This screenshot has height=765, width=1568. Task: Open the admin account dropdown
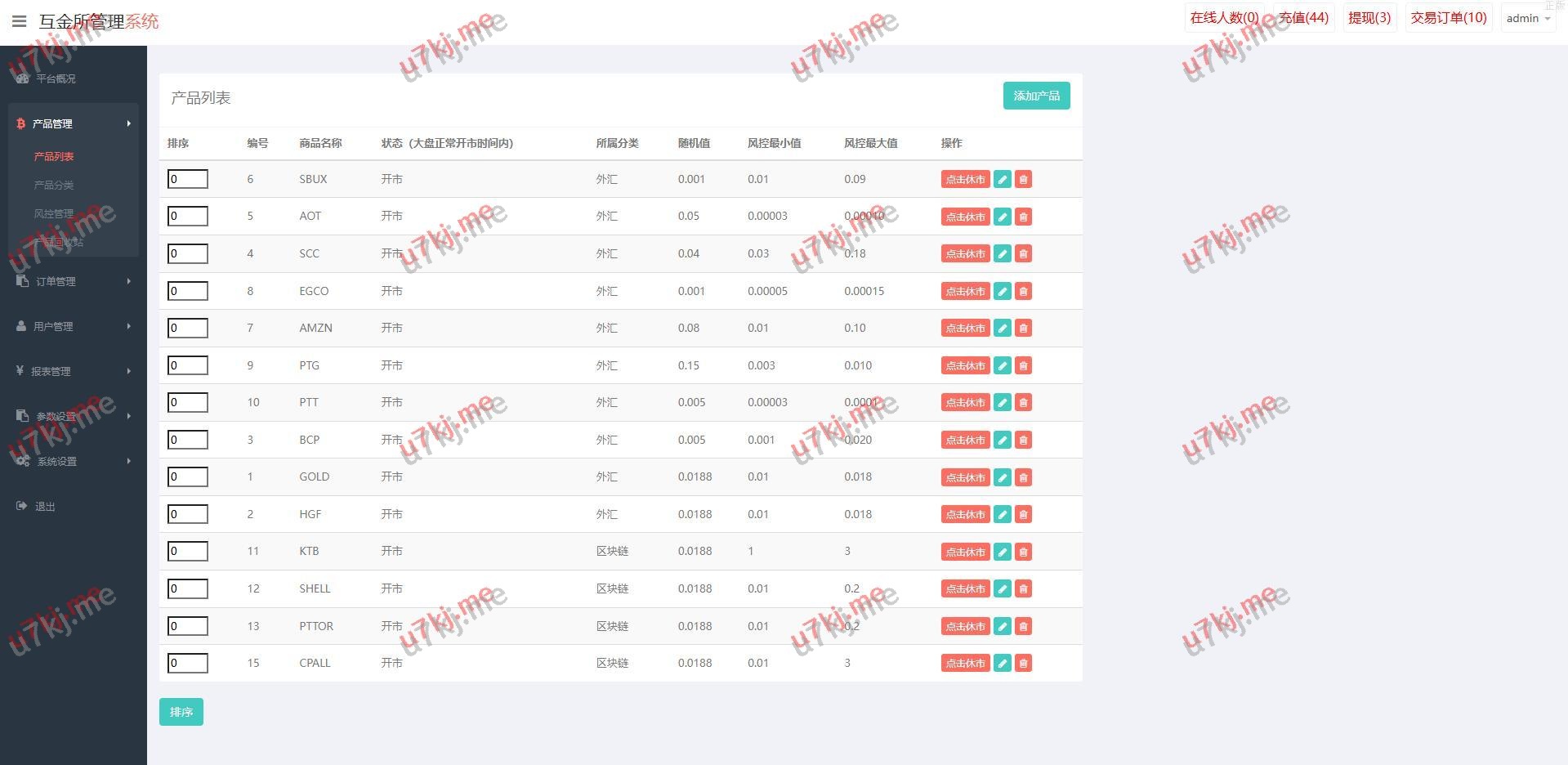pos(1527,18)
